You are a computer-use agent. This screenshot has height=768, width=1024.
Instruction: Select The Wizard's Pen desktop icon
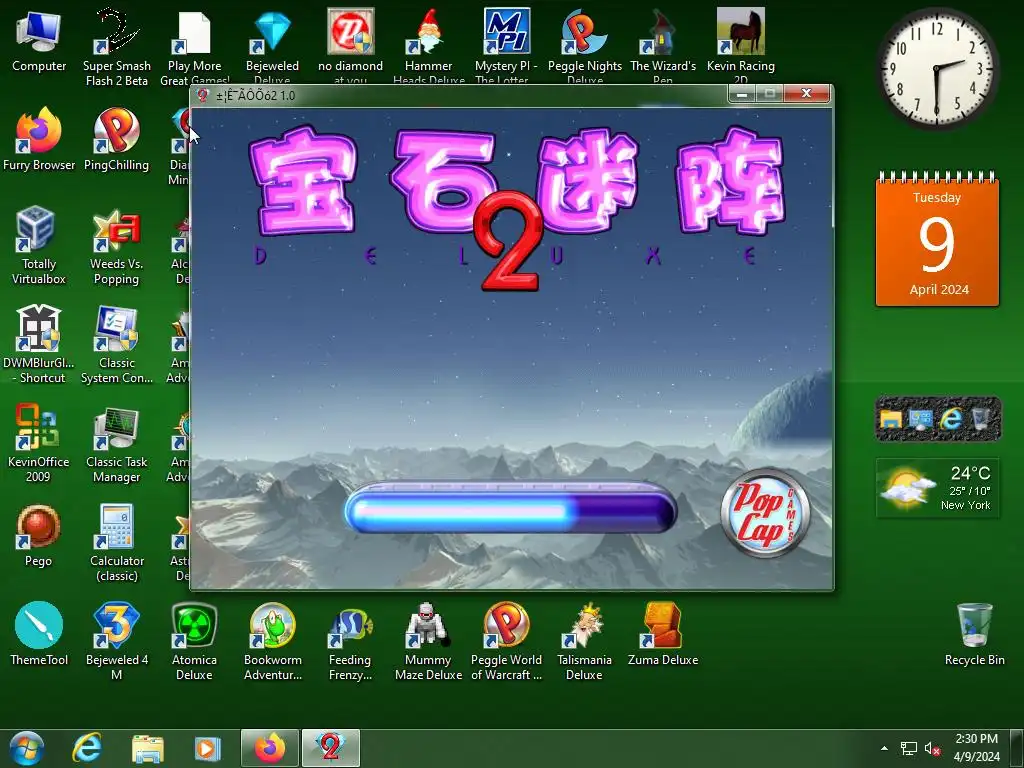662,44
